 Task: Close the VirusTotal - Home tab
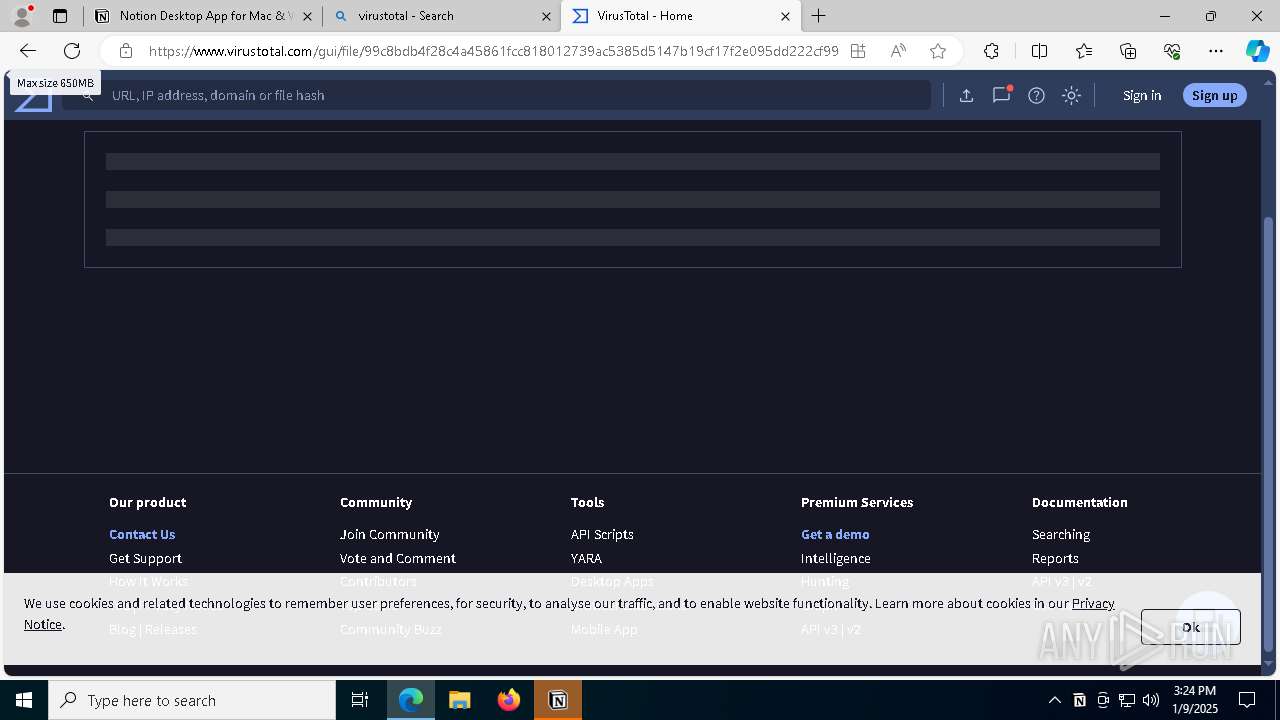(785, 16)
